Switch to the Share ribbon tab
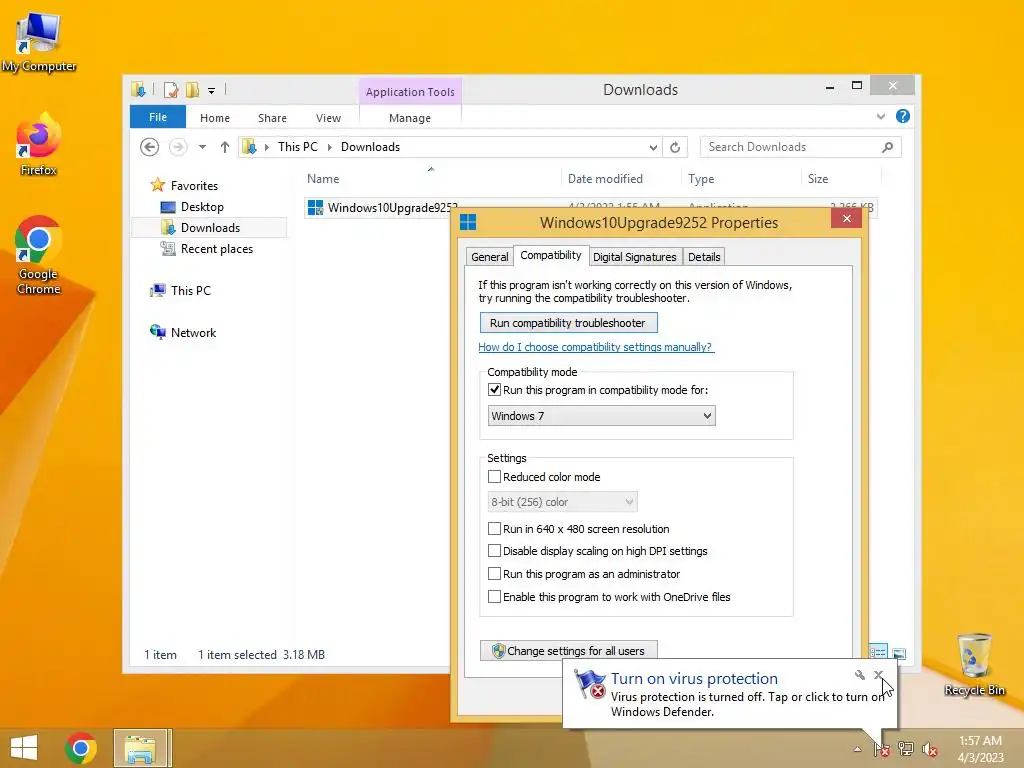Viewport: 1024px width, 768px height. tap(272, 118)
